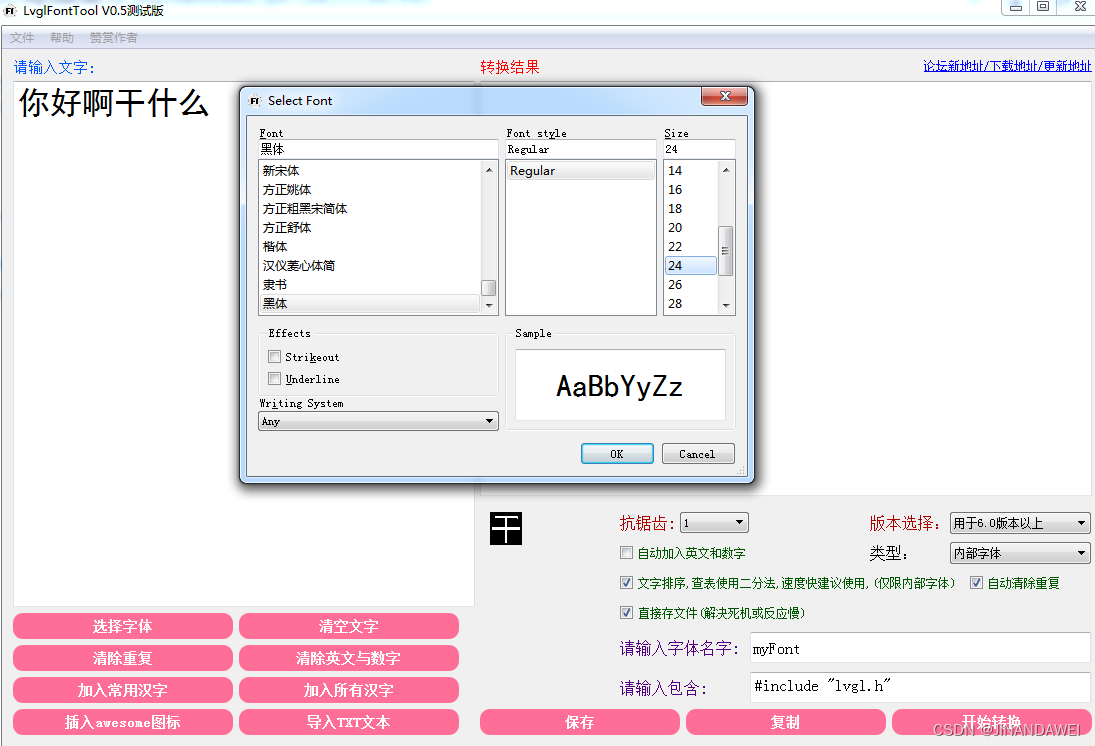Image resolution: width=1095 pixels, height=746 pixels.
Task: Click the LvglFontTool title bar app icon
Action: (x=10, y=10)
